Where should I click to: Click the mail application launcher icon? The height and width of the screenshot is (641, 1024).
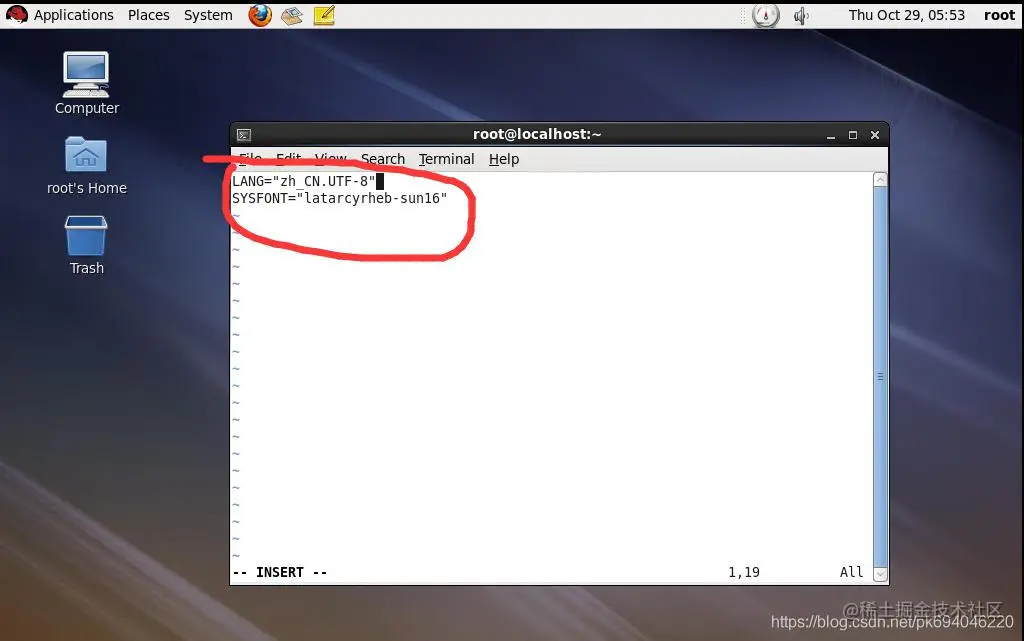[292, 15]
